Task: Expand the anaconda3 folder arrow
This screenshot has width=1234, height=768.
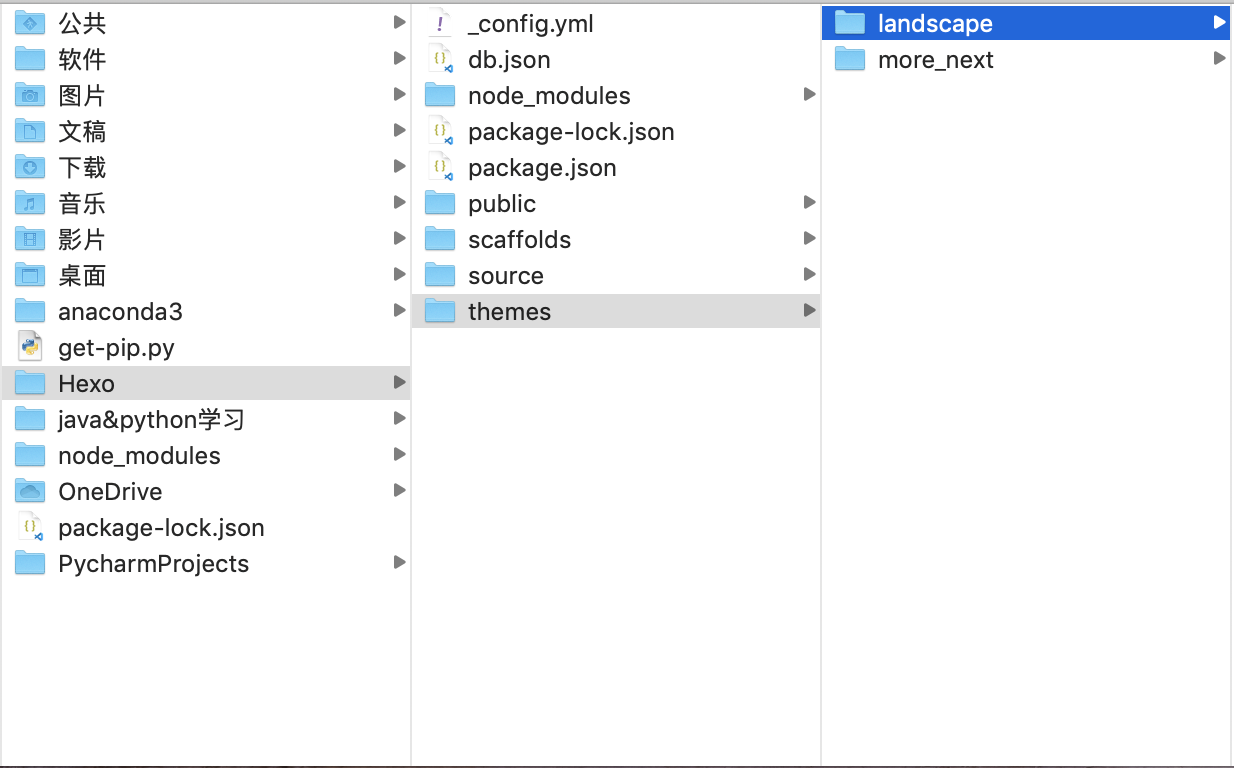Action: 399,311
